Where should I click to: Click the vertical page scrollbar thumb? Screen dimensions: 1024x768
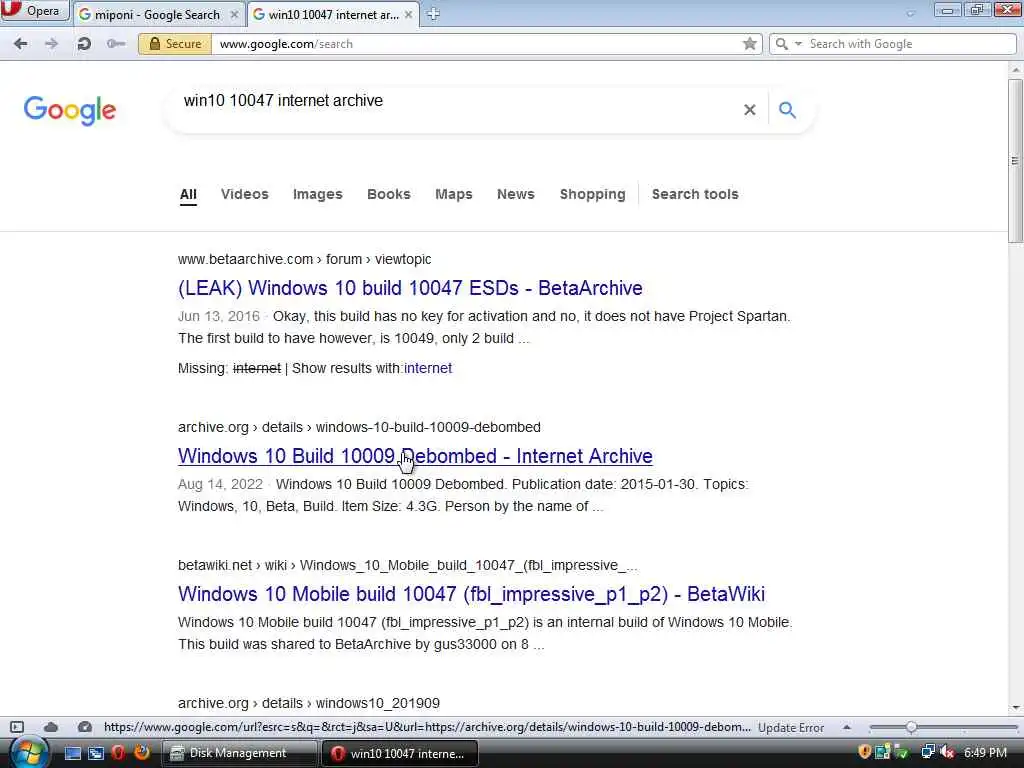tap(1016, 160)
